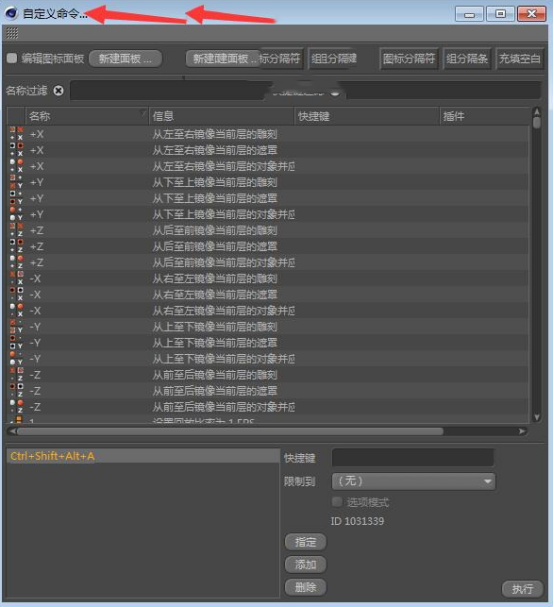
Task: Click the 插件 column header
Action: (485, 116)
